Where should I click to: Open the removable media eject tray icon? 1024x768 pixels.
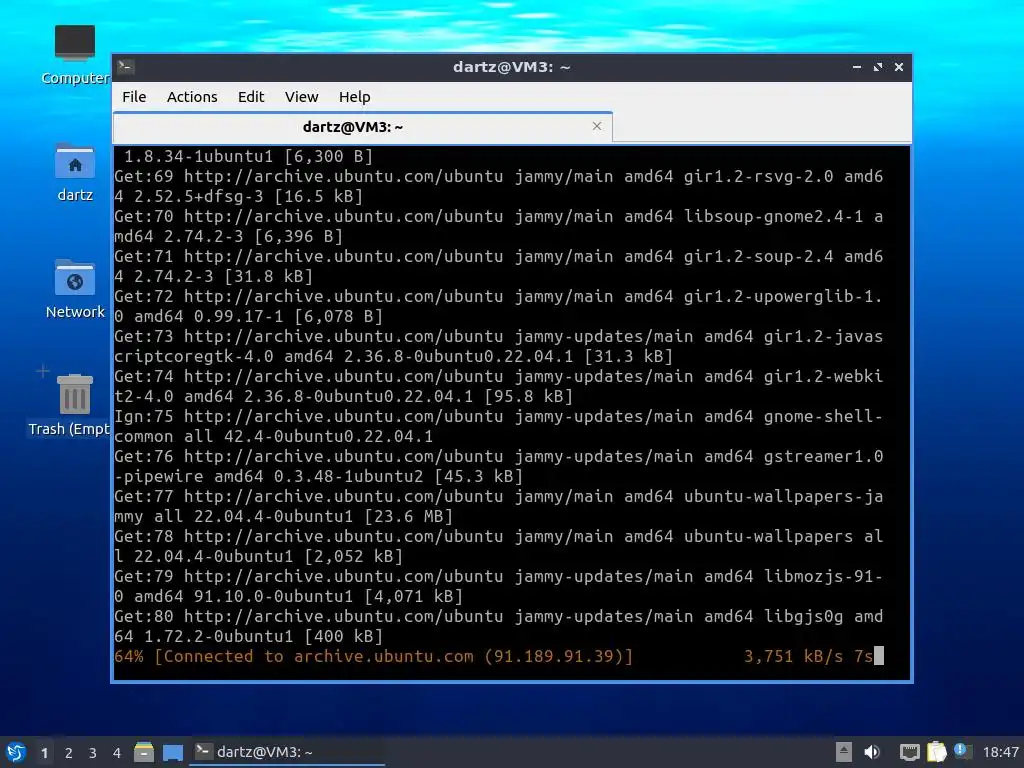pyautogui.click(x=844, y=752)
